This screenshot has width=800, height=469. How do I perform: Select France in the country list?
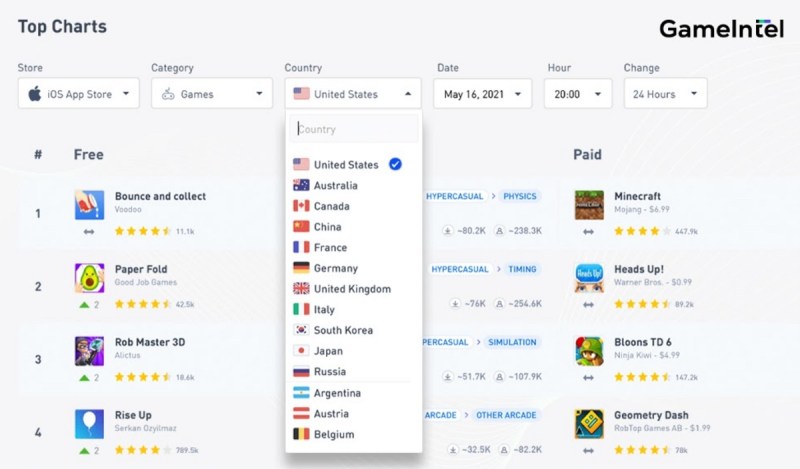click(354, 247)
